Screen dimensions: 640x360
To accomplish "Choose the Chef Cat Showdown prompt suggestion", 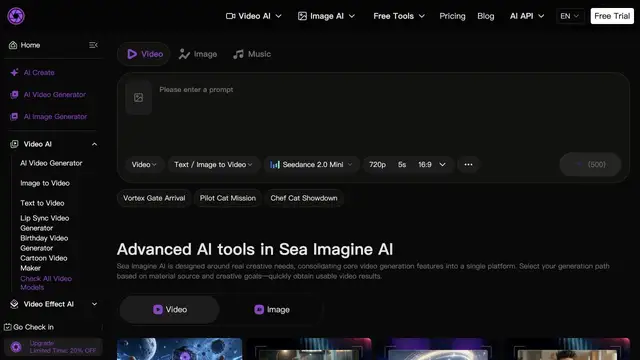I will [x=304, y=198].
